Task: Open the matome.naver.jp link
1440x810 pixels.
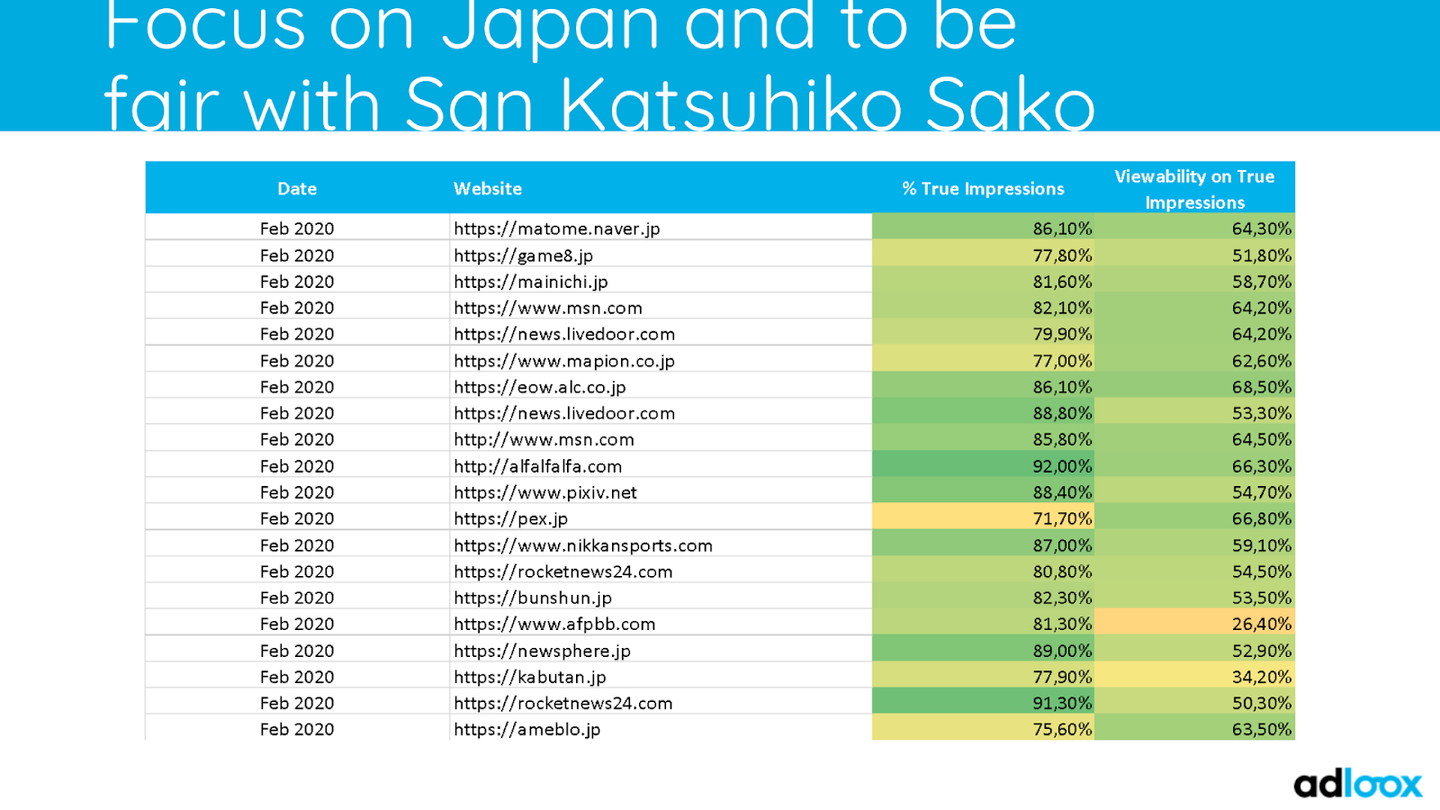Action: [x=557, y=228]
